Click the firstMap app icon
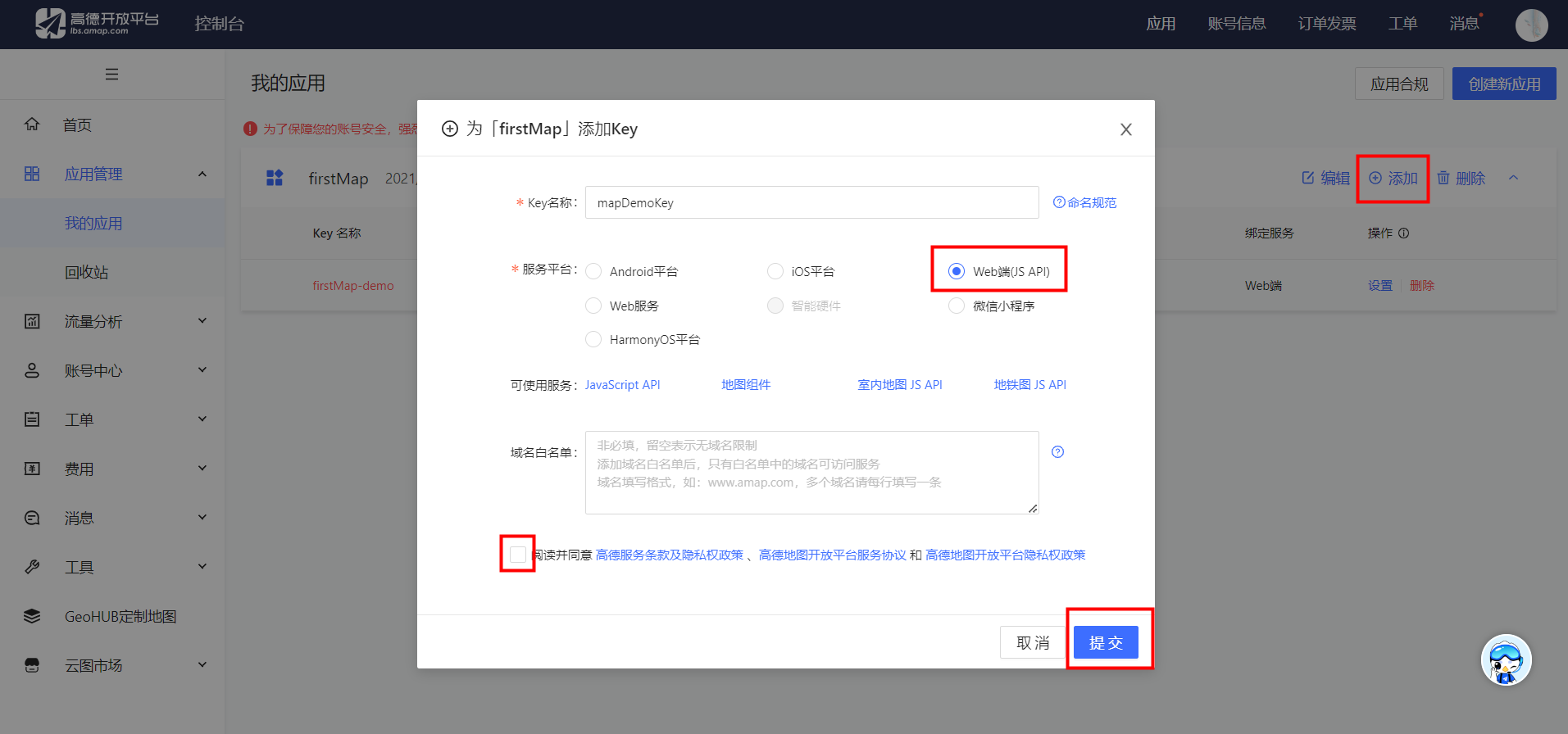 [x=275, y=178]
